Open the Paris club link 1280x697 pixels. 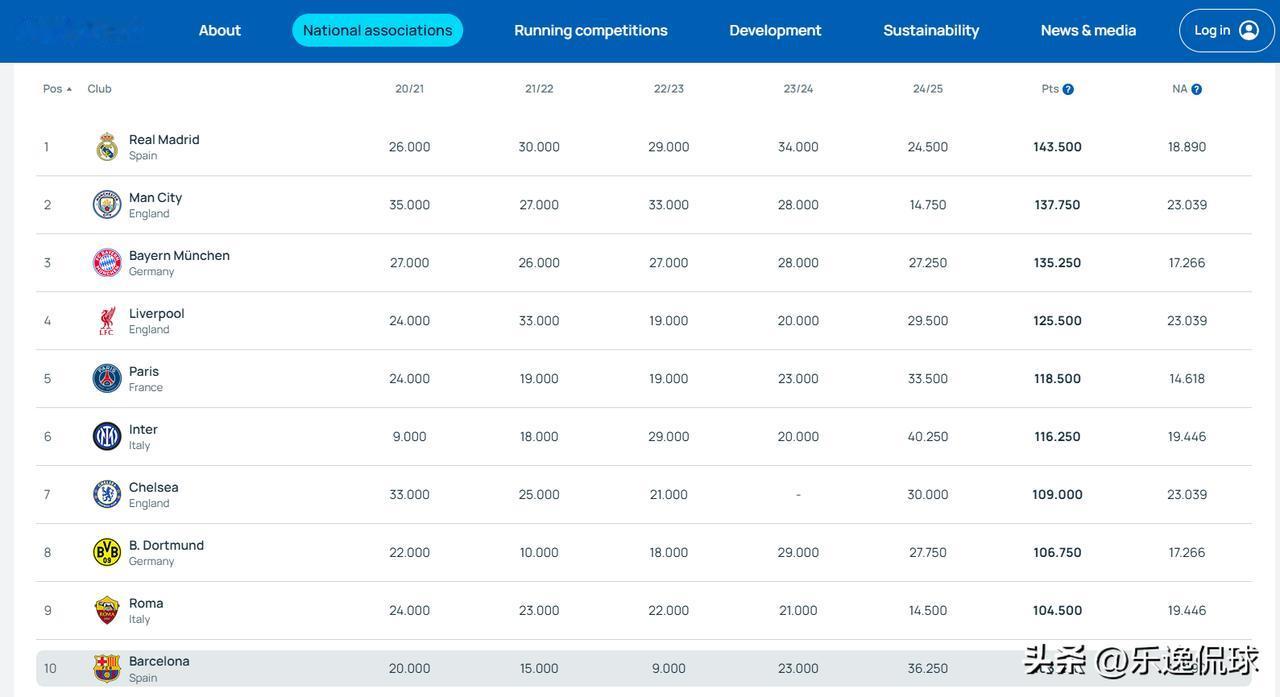click(144, 371)
